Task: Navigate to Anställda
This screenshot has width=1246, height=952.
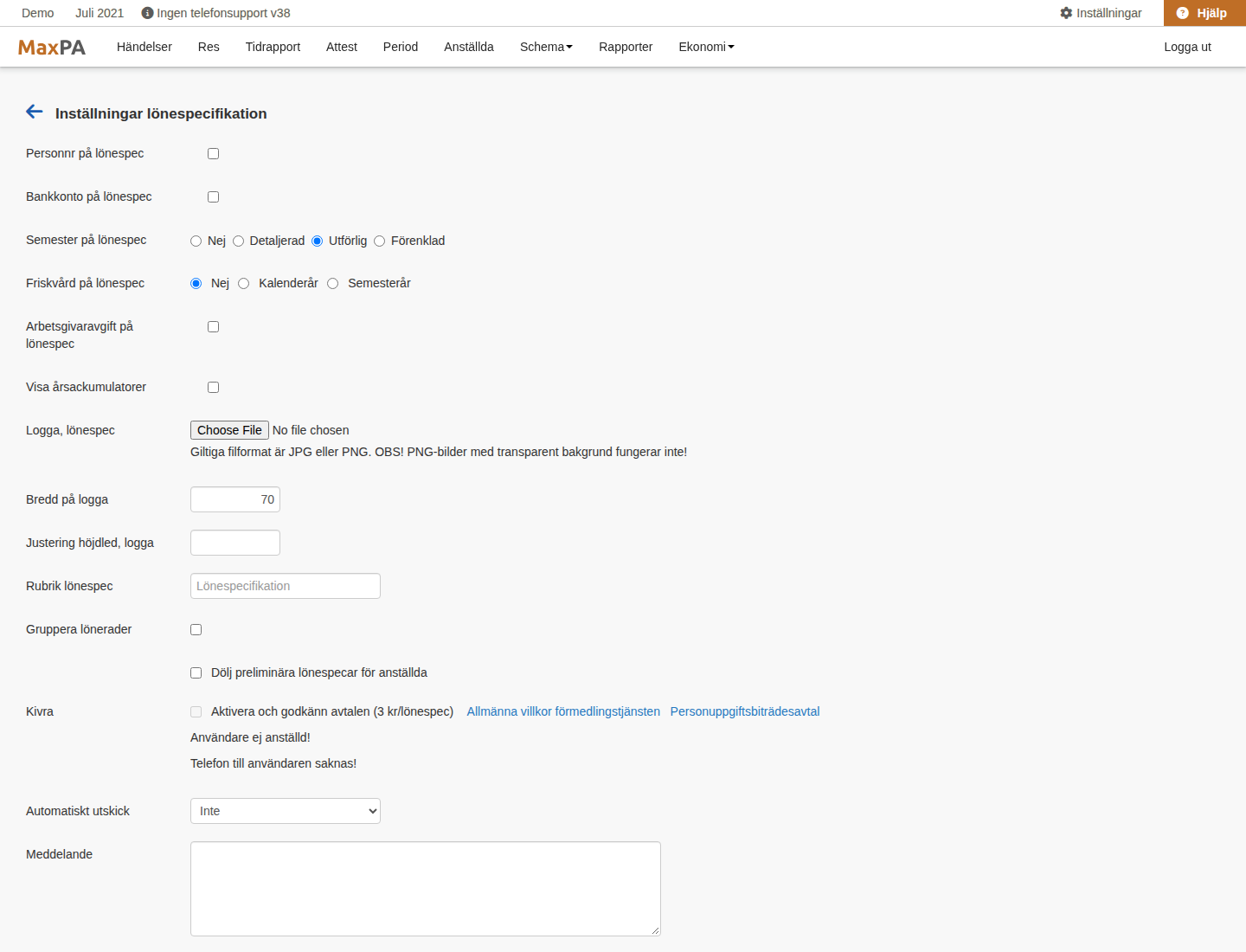Action: tap(469, 47)
